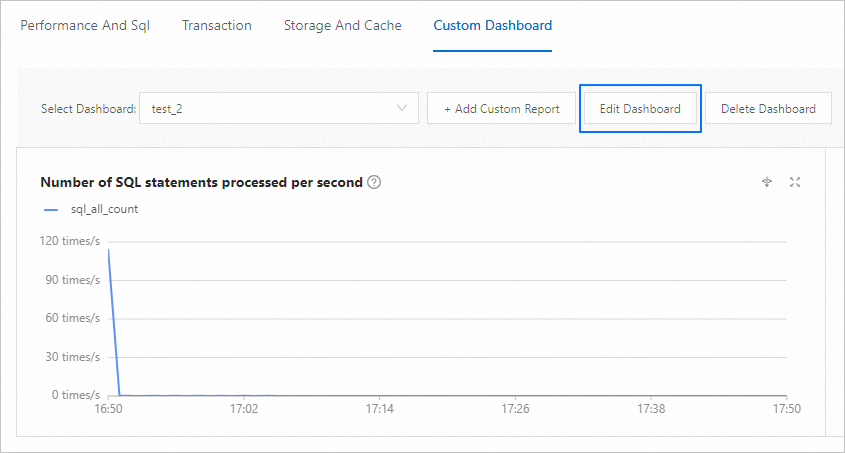Viewport: 845px width, 453px height.
Task: Open the Transaction tab
Action: click(217, 26)
